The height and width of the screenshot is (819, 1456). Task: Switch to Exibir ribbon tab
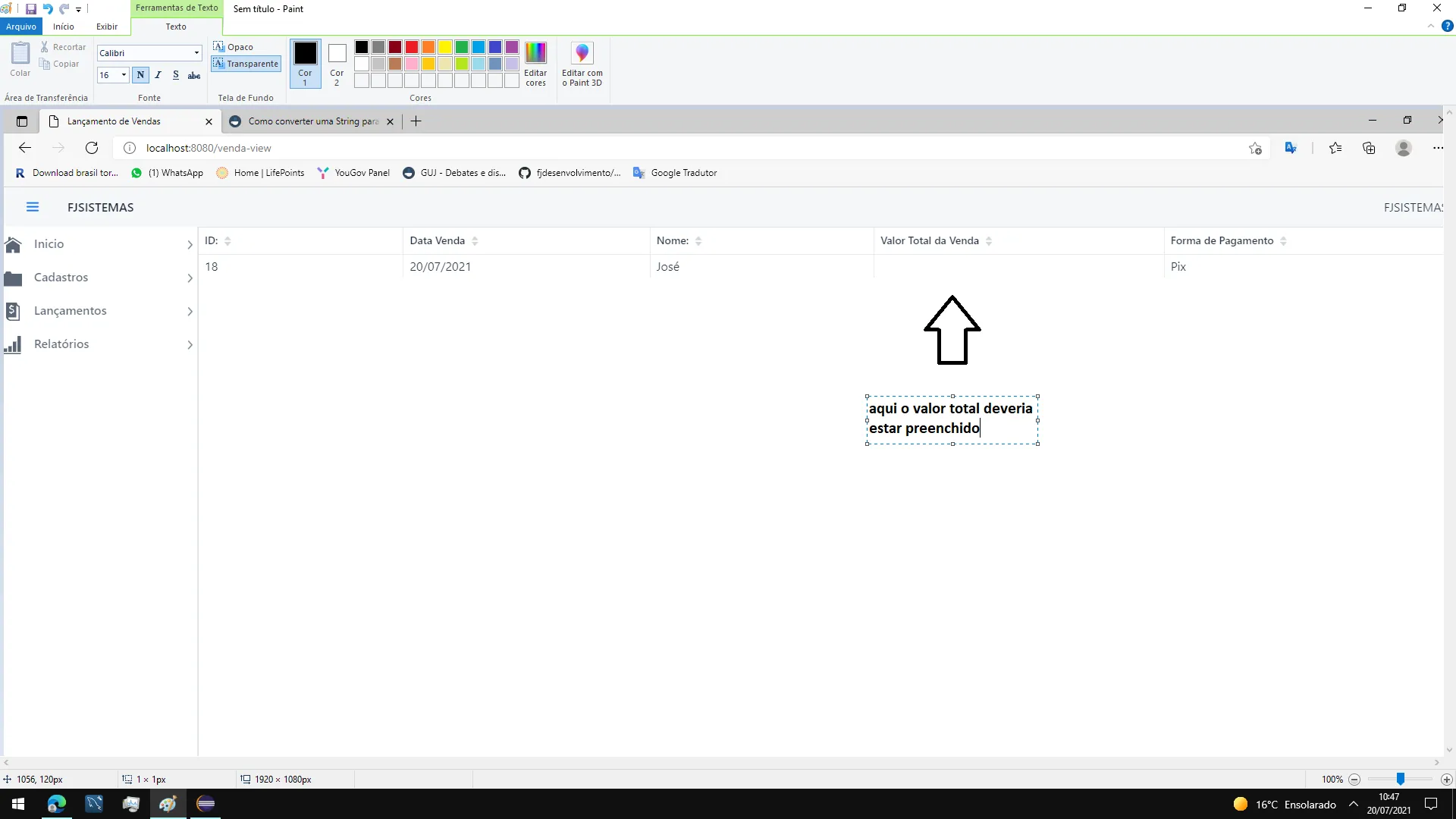click(x=107, y=27)
